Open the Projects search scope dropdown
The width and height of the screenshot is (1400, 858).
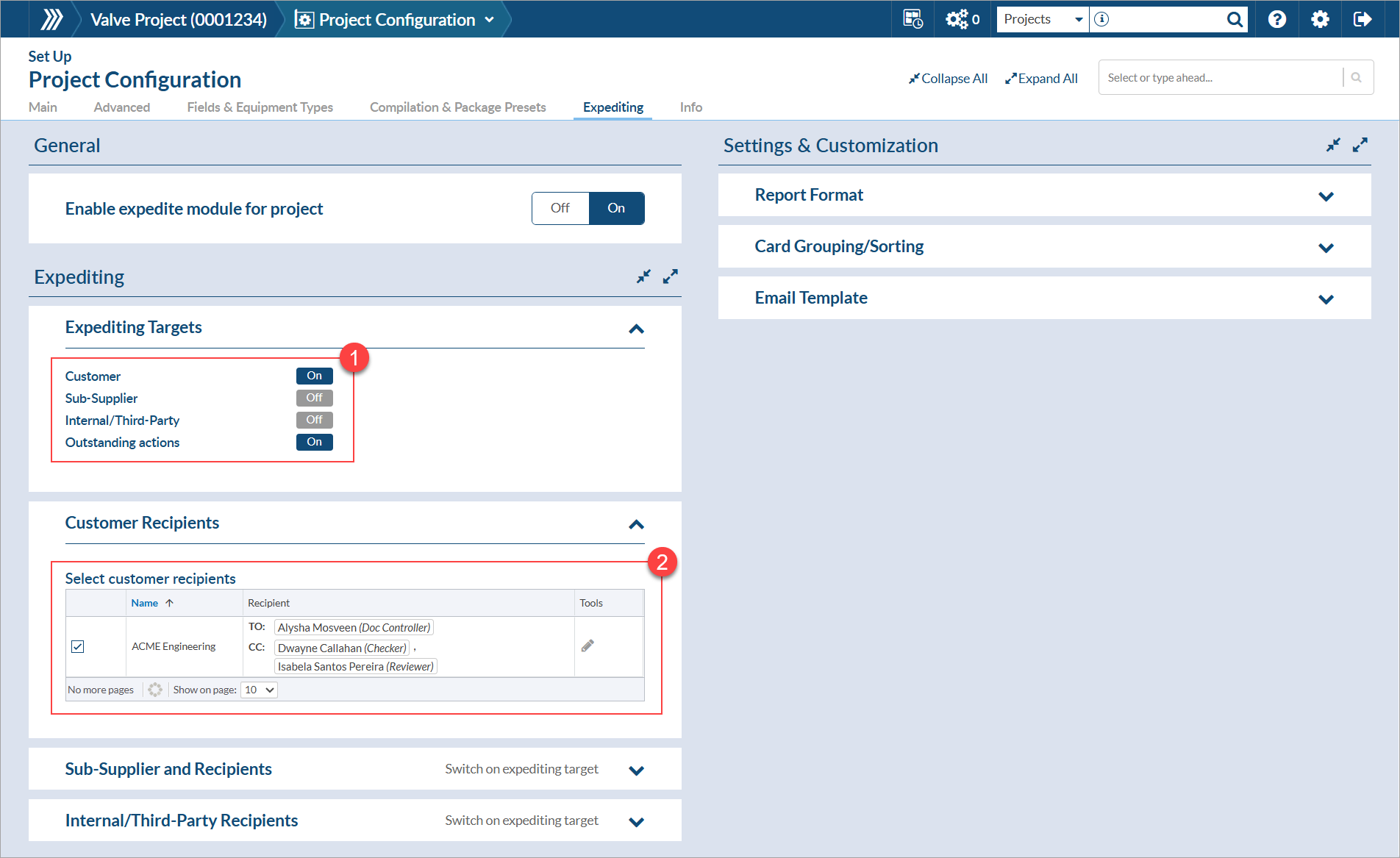(1043, 19)
